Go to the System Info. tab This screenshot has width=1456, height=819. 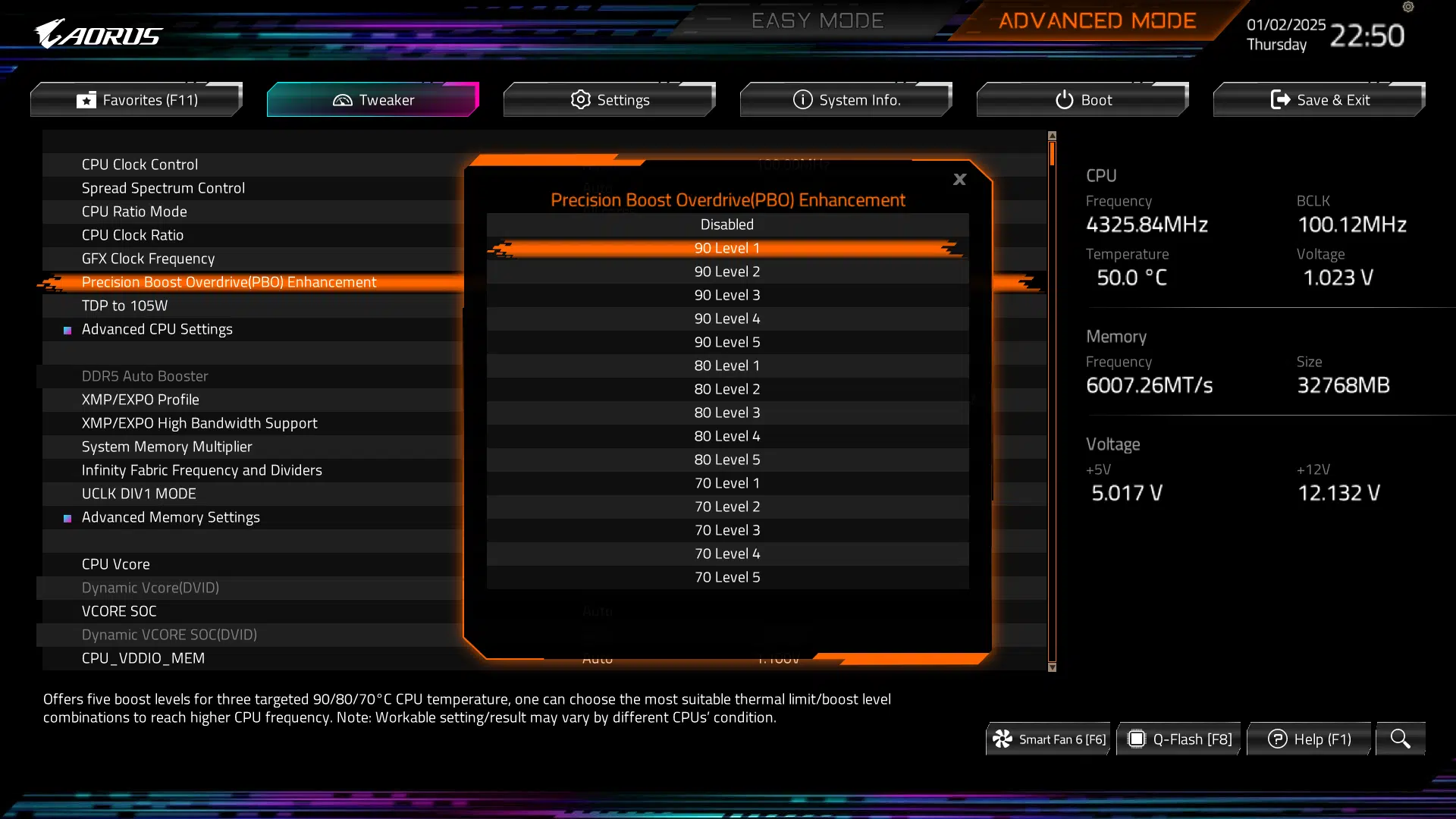click(846, 99)
